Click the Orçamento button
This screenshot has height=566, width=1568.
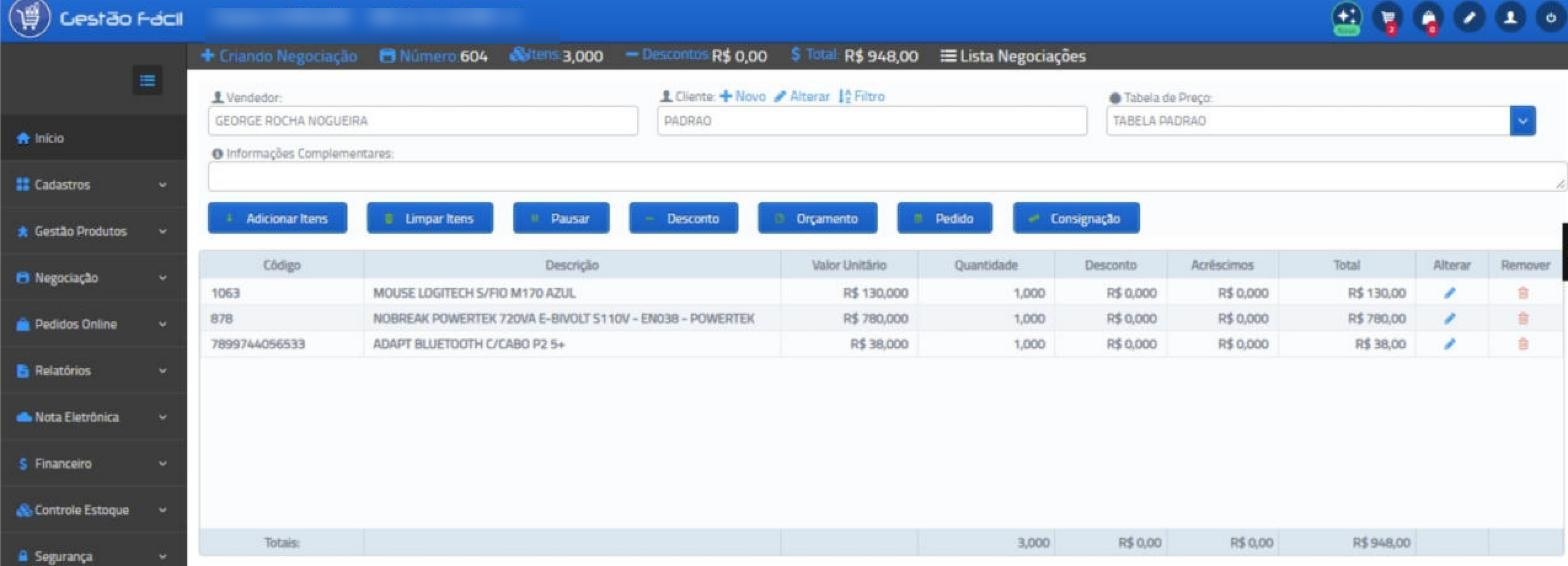coord(818,218)
